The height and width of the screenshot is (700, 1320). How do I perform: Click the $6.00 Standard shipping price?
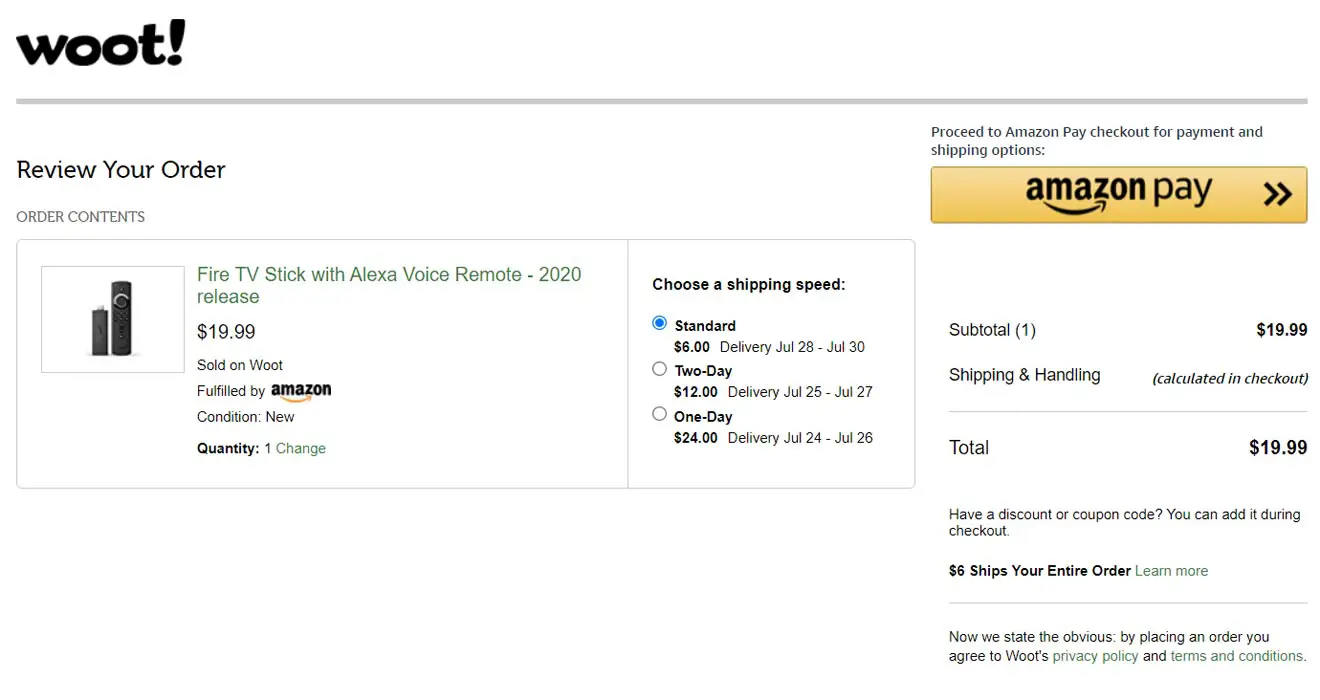(x=692, y=347)
